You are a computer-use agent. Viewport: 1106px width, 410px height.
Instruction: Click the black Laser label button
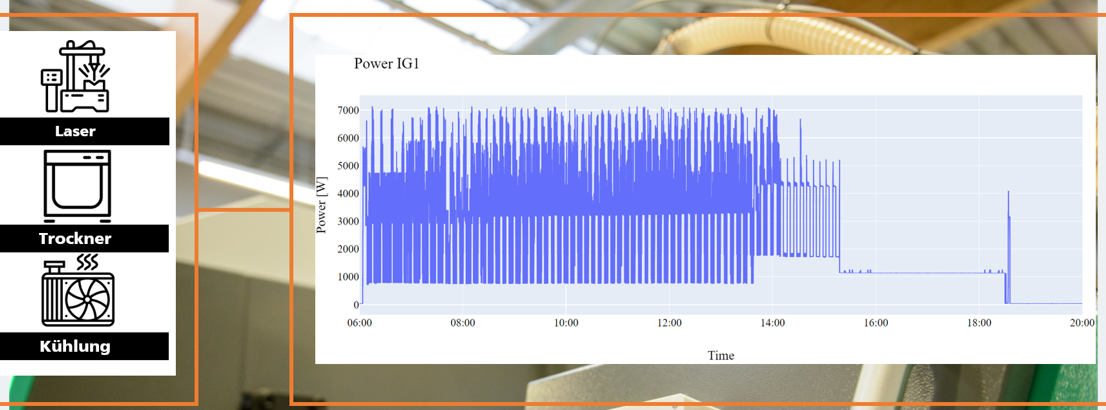click(x=76, y=131)
